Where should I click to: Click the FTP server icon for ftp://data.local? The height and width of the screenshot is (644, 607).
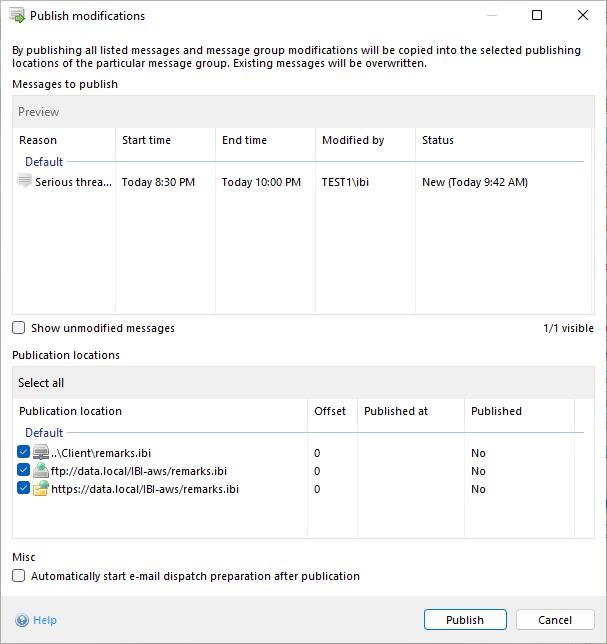[41, 471]
